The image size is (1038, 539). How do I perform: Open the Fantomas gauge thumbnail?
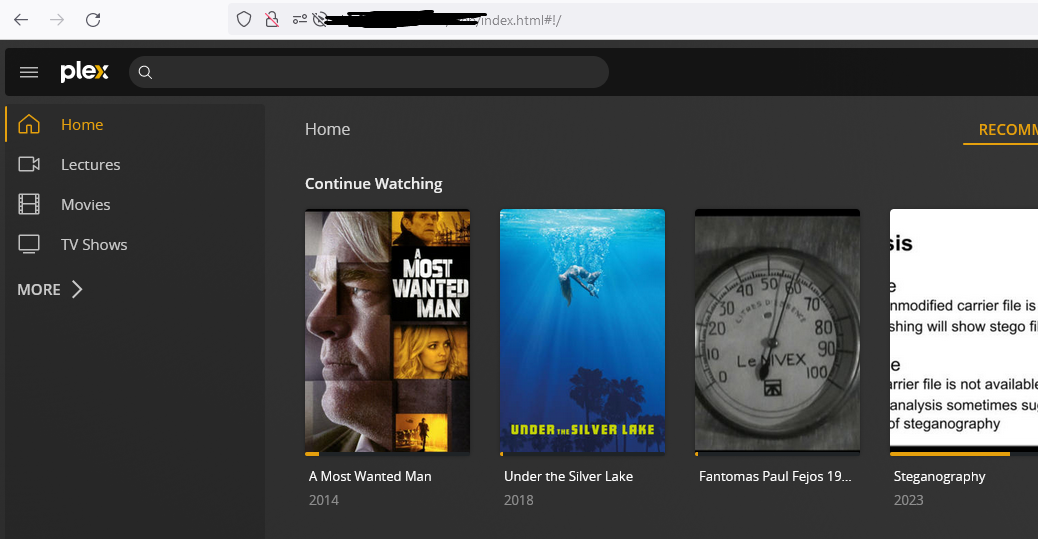[777, 331]
